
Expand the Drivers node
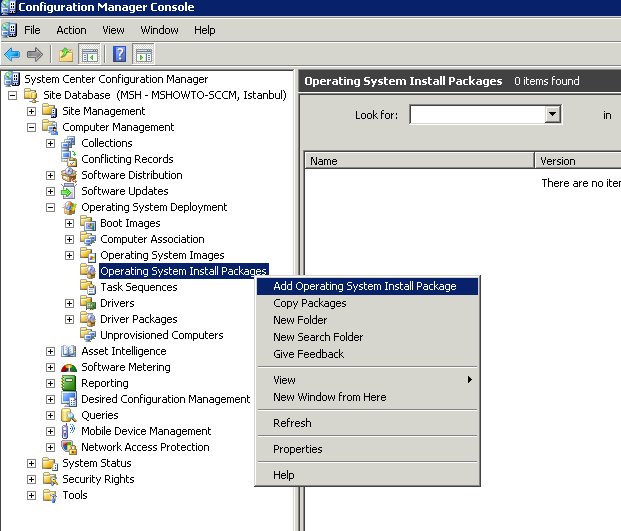(69, 303)
